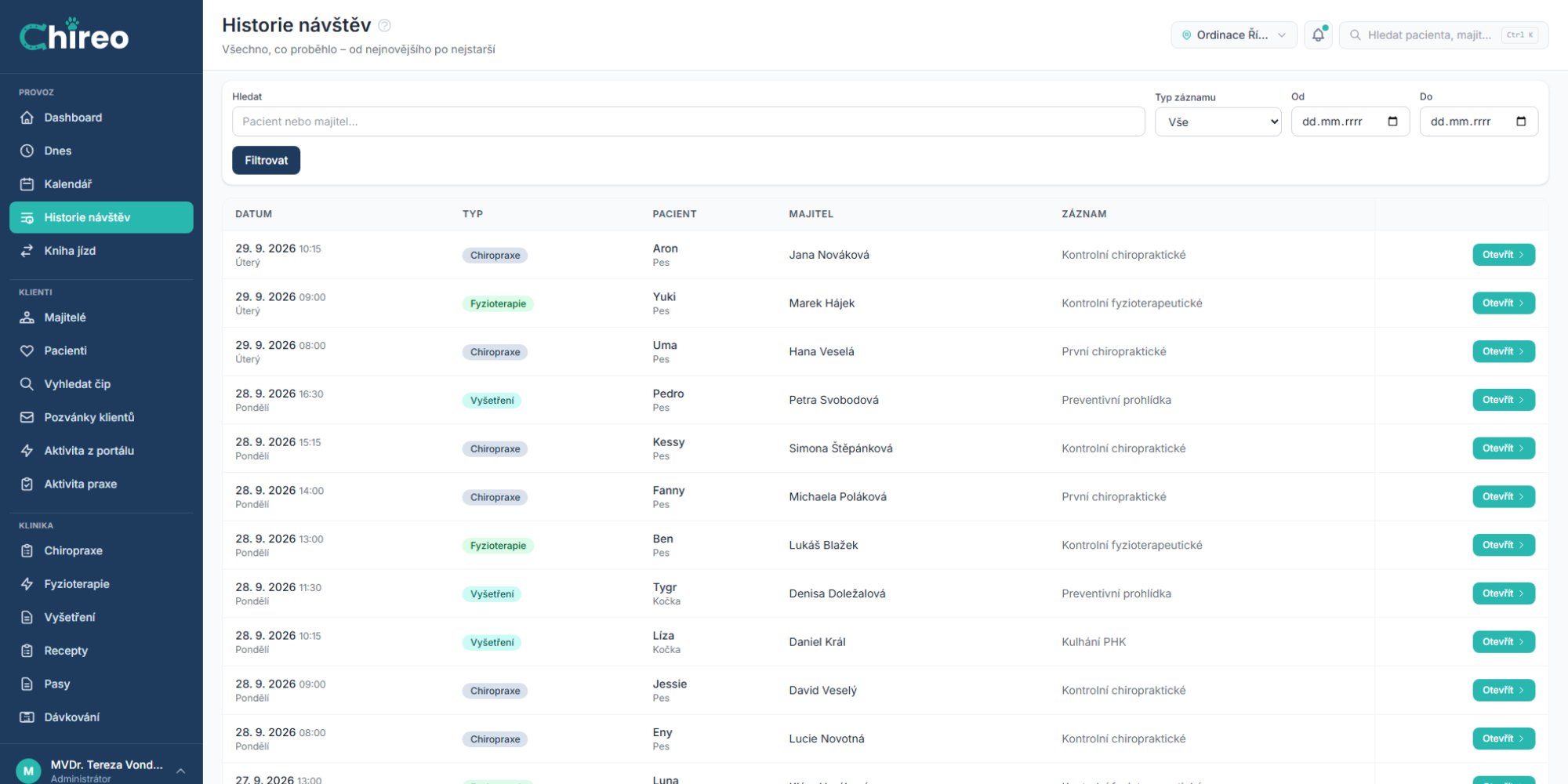Click record text Kulhání PHK

pyautogui.click(x=1093, y=642)
